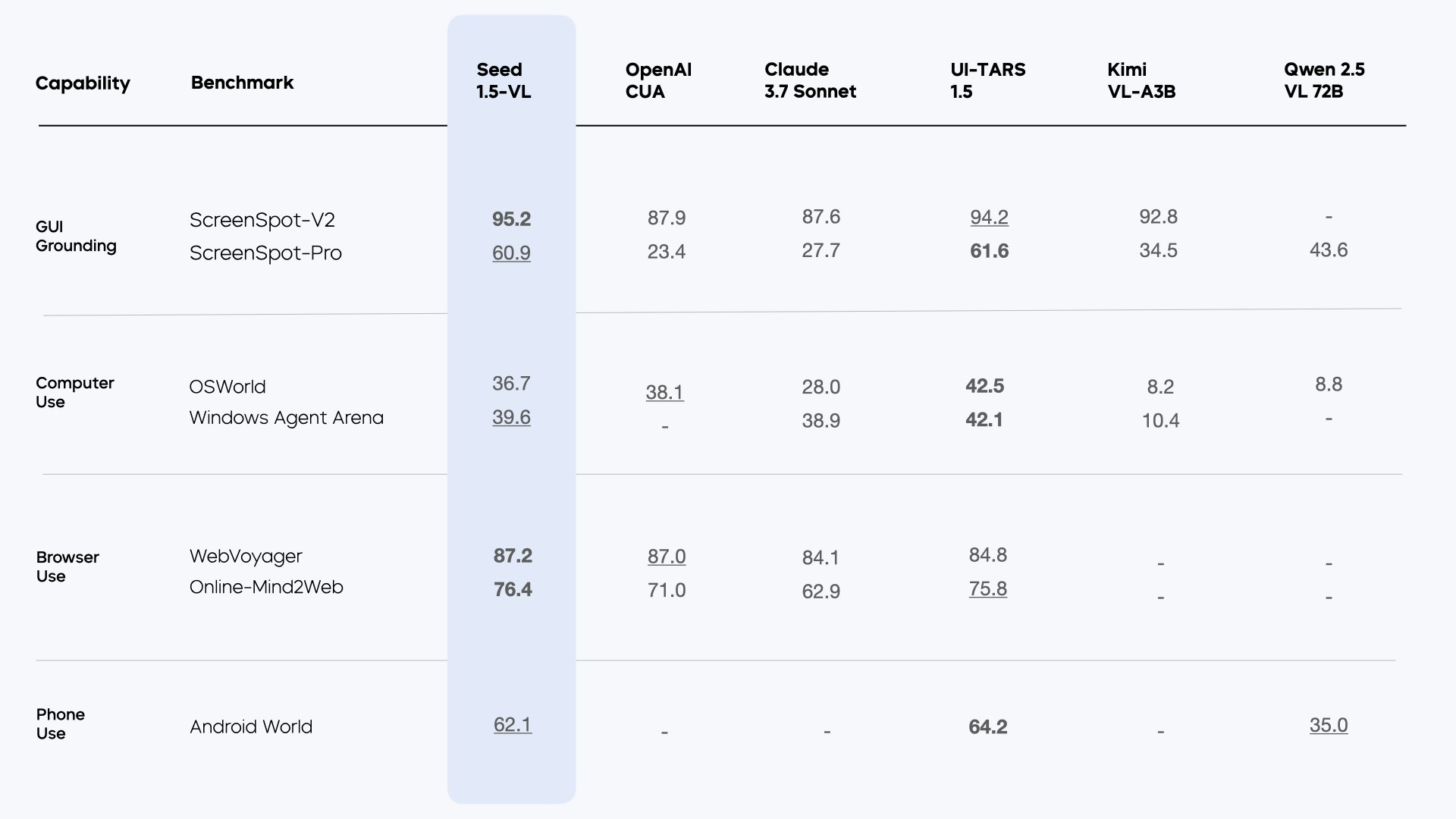
Task: Click the underlined 35.0 Qwen score
Action: pos(1328,726)
